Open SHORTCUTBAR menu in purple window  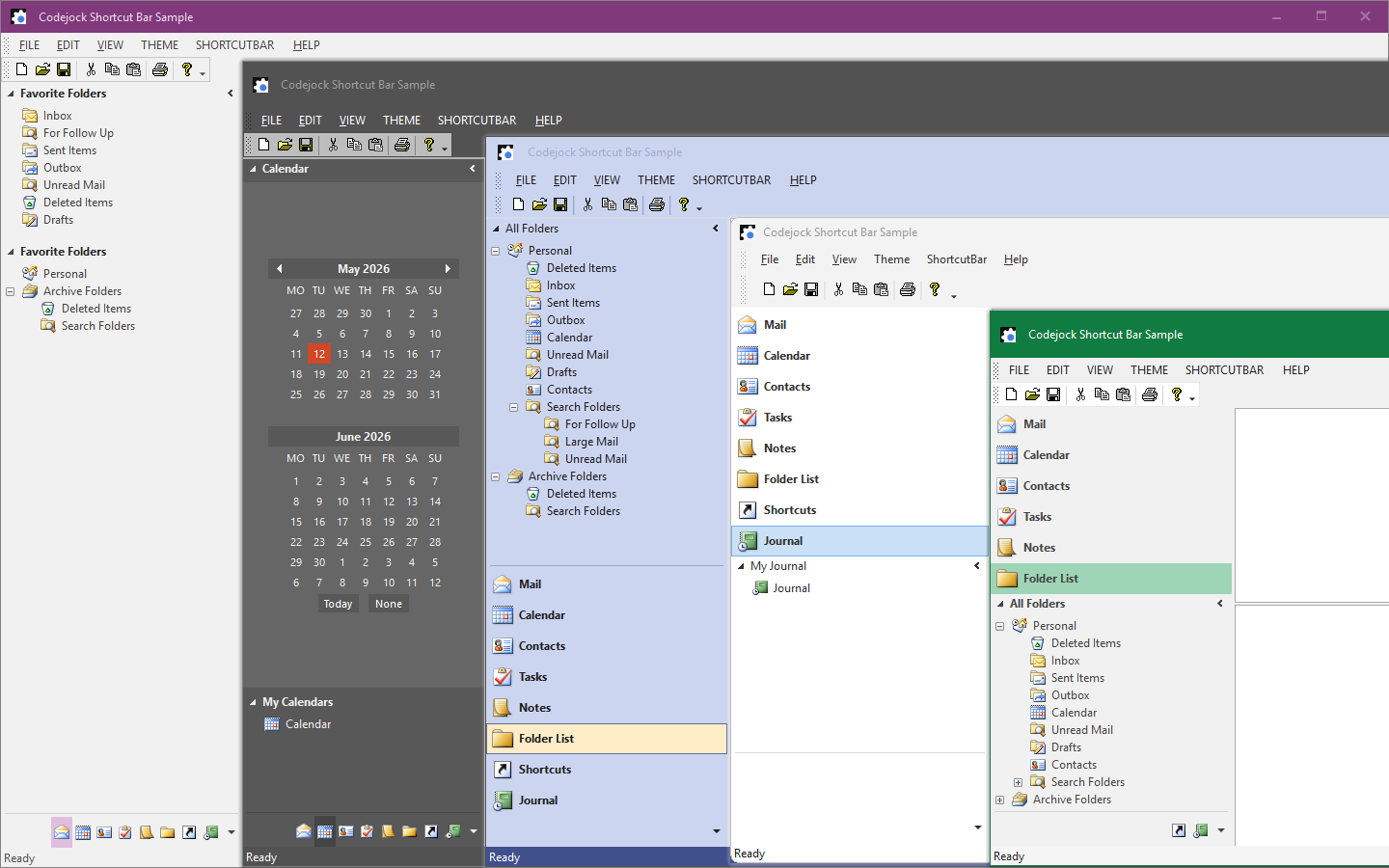point(234,45)
